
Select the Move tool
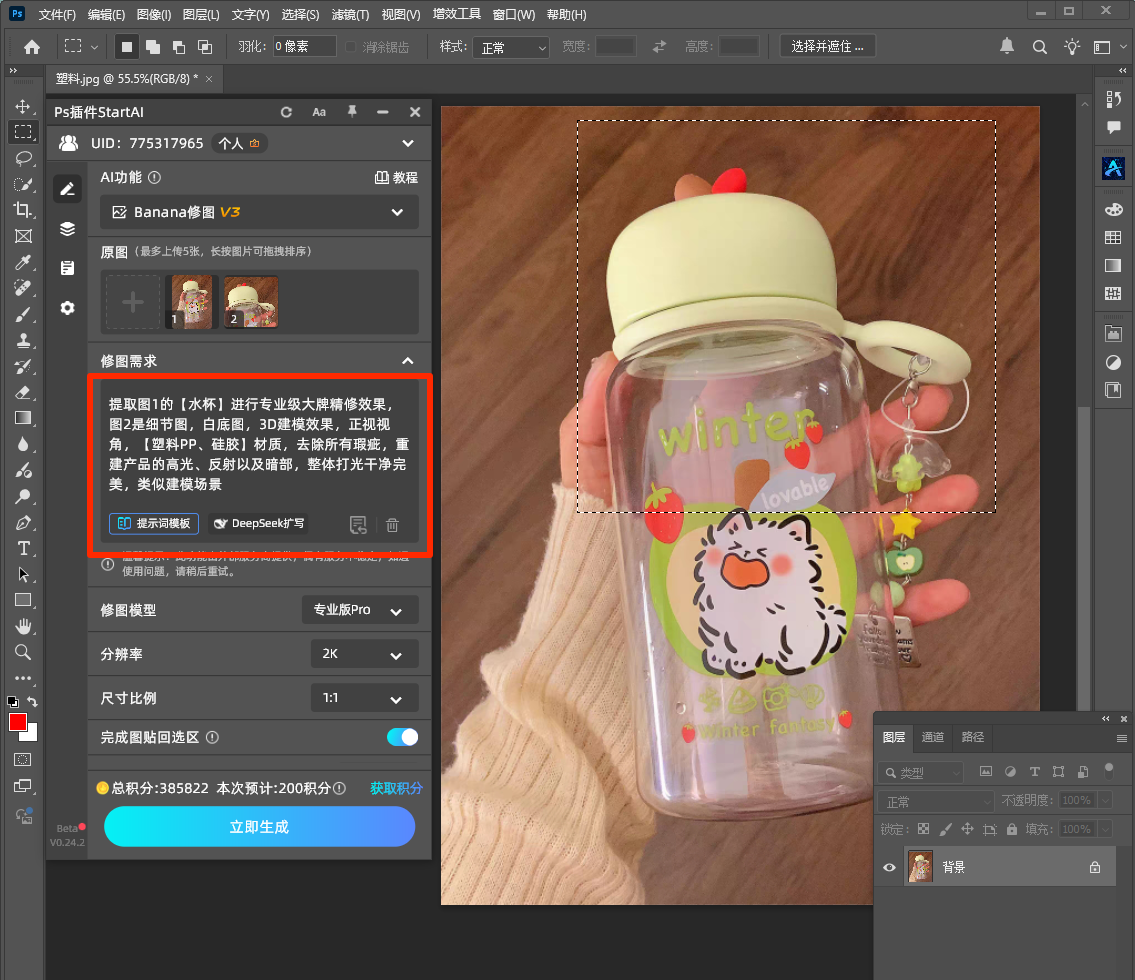tap(23, 106)
